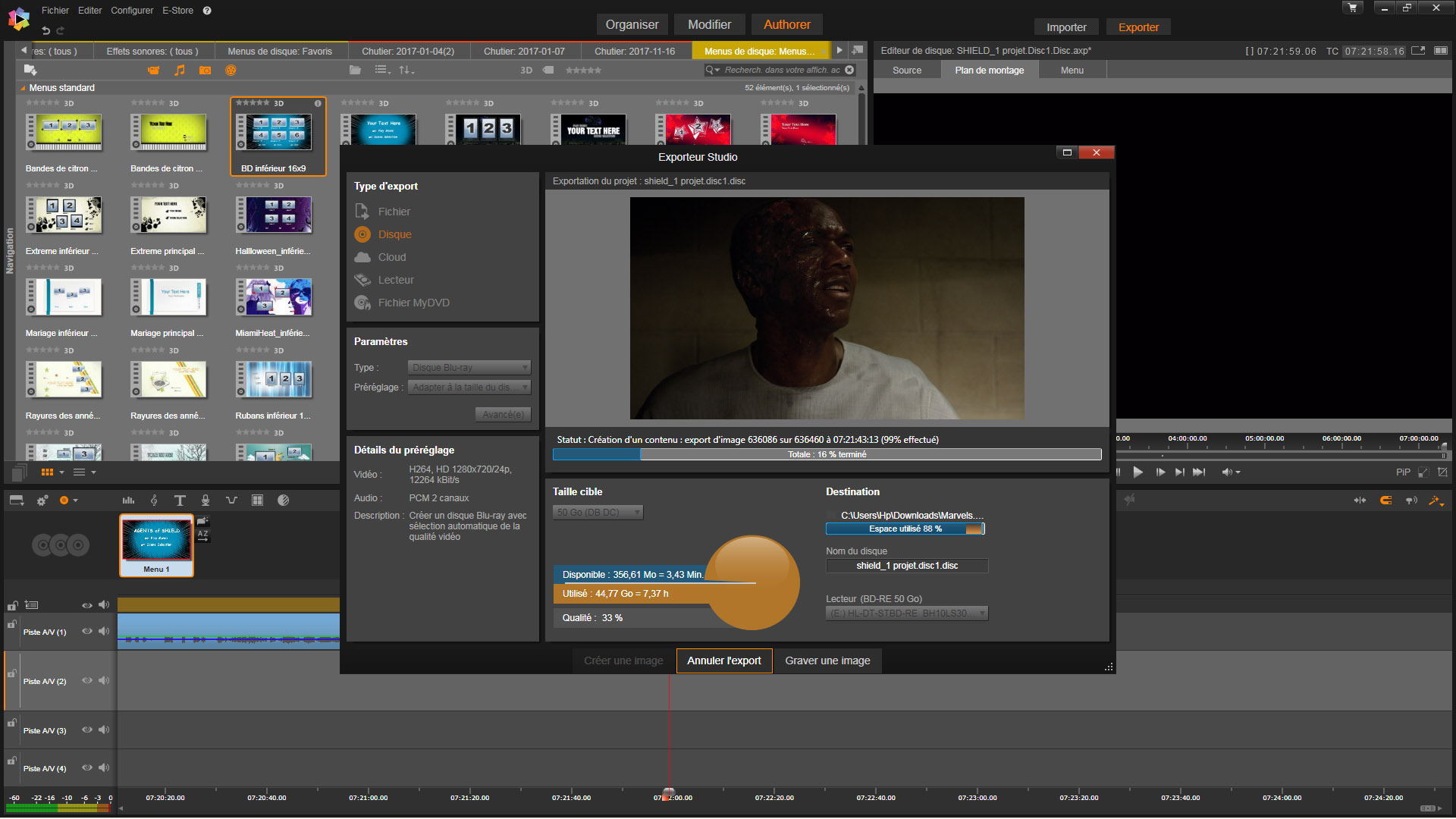Click the library folder view icon
The width and height of the screenshot is (1456, 819).
pos(355,70)
